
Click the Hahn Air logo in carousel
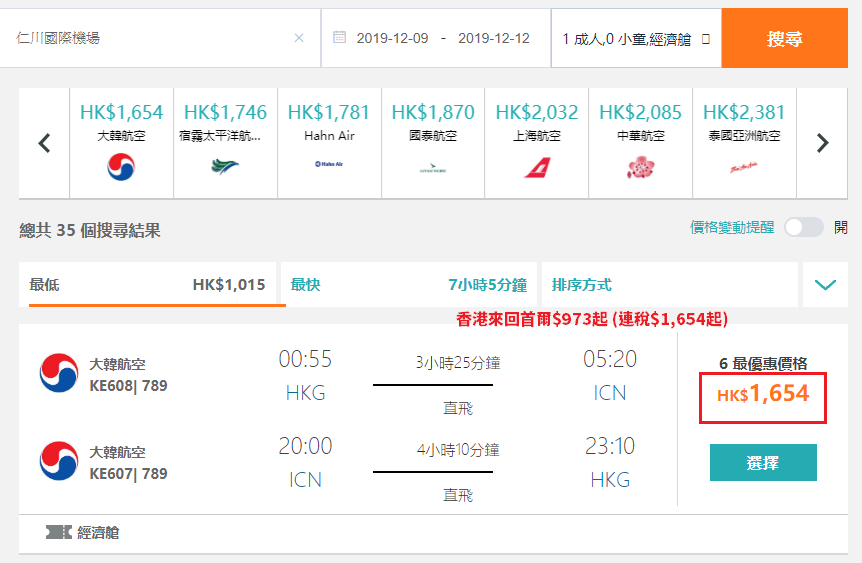(329, 164)
